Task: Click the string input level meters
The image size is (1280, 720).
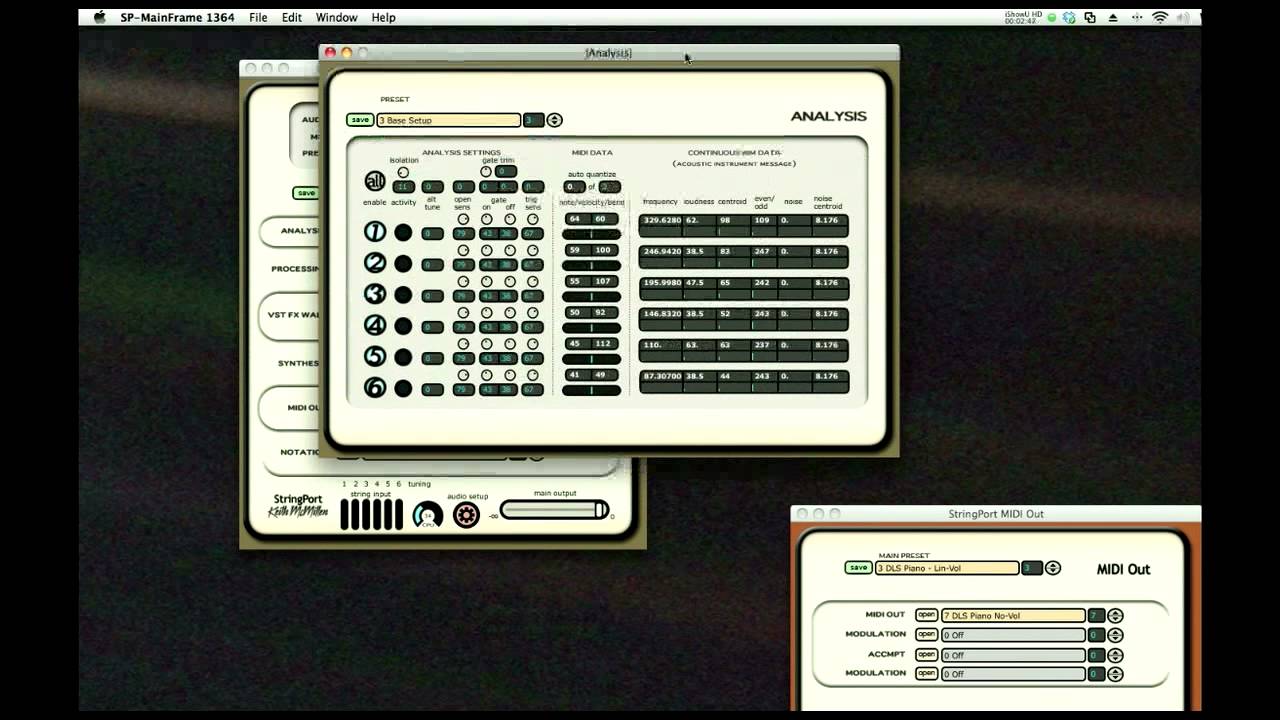Action: tap(371, 514)
